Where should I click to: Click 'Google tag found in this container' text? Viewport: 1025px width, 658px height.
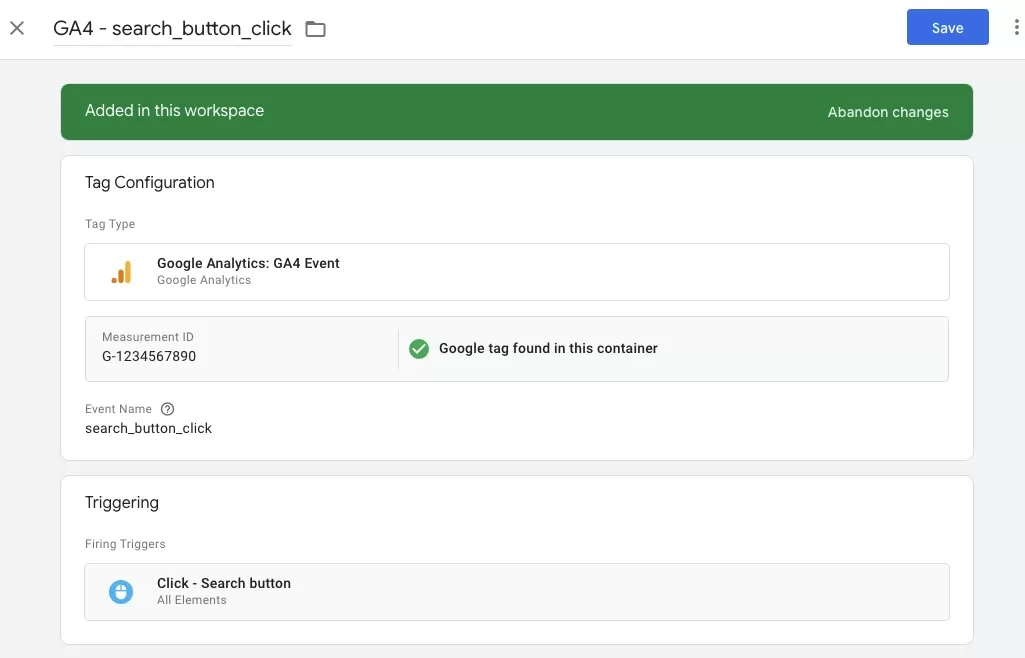(548, 349)
